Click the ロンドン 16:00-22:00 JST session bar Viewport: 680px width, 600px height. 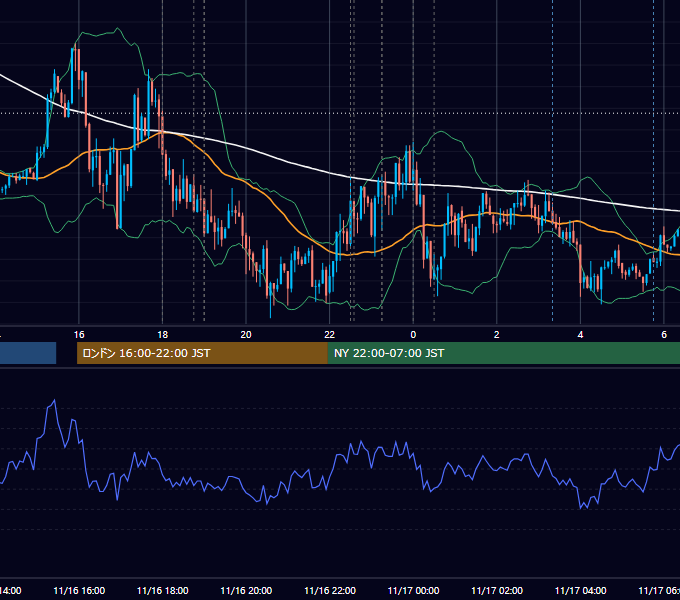coord(202,353)
